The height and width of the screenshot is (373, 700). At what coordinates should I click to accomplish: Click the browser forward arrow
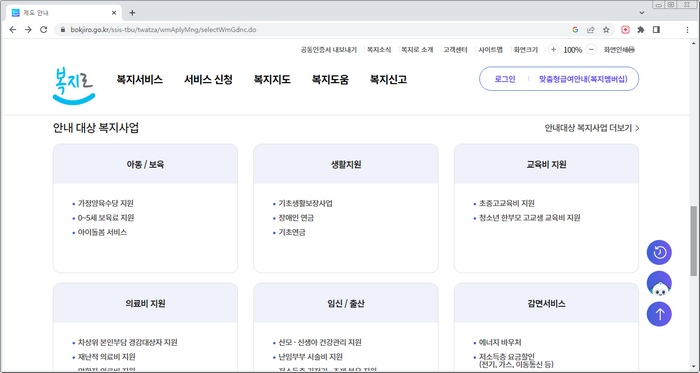point(28,30)
